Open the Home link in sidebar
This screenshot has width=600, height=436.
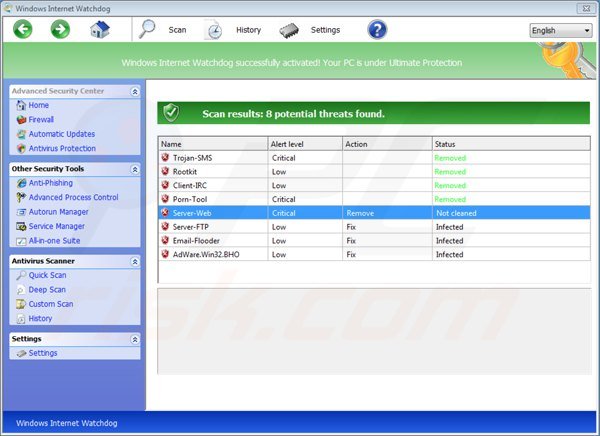pyautogui.click(x=39, y=105)
